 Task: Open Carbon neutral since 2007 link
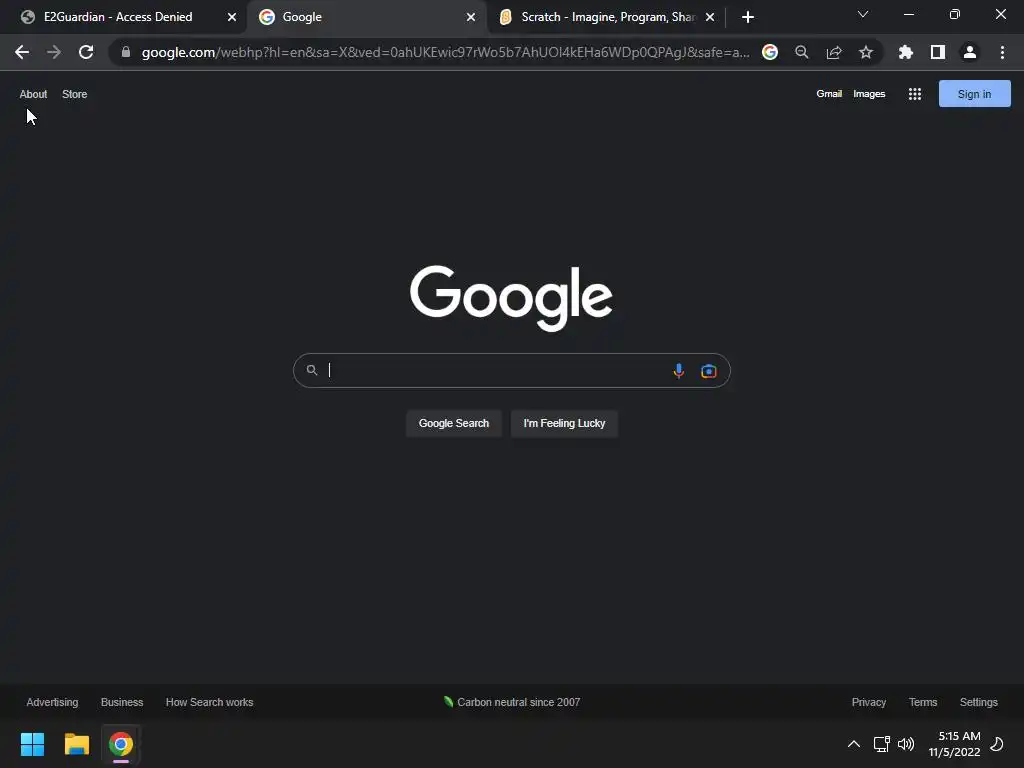[x=511, y=702]
